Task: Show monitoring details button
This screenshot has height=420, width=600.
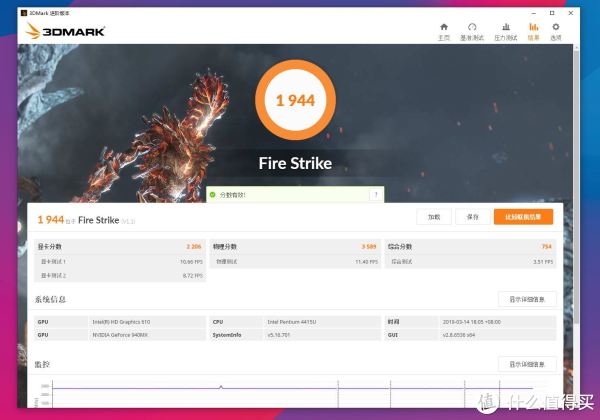Action: [x=527, y=366]
